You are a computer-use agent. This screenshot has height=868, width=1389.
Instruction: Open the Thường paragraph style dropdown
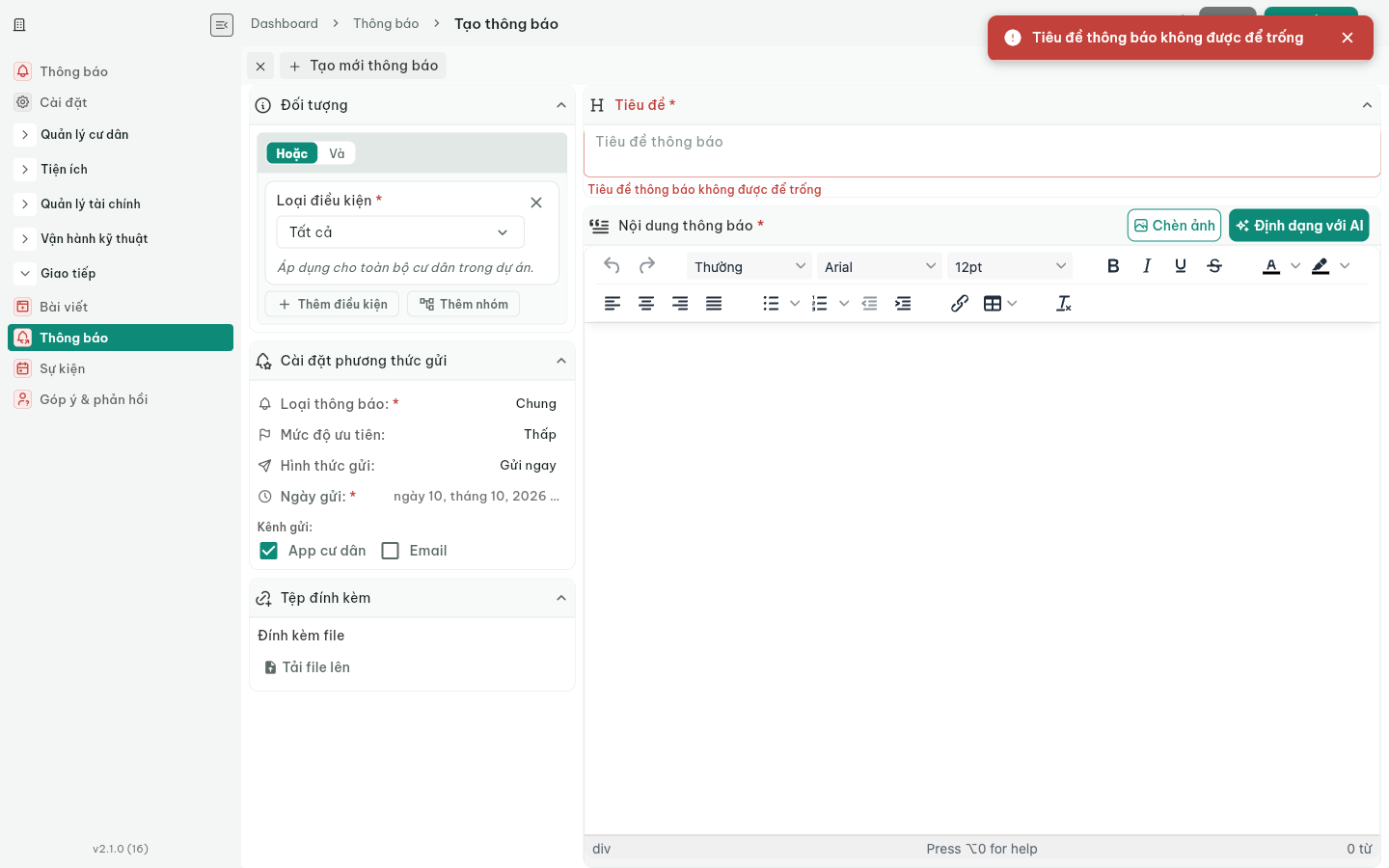click(x=749, y=266)
